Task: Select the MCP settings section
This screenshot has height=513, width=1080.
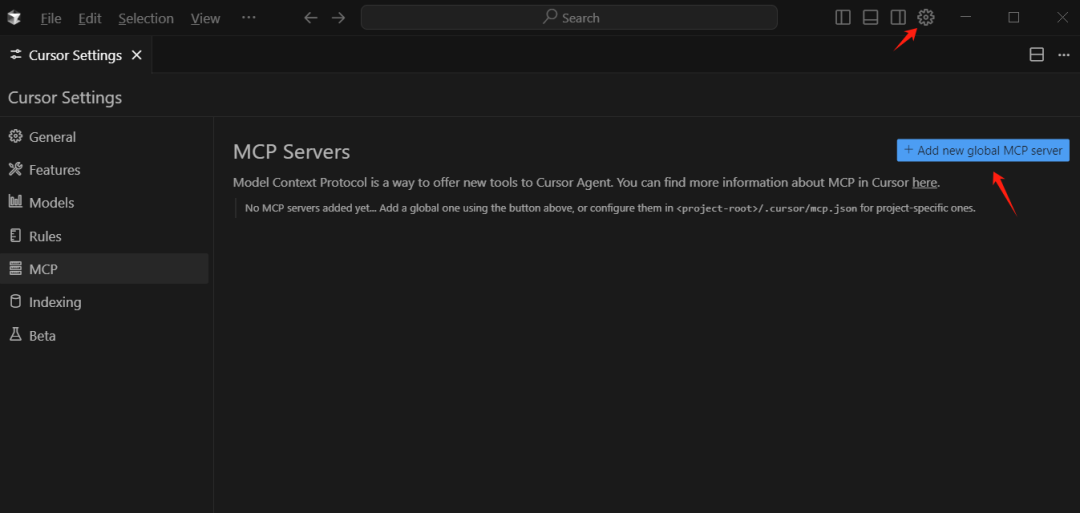Action: (x=104, y=269)
